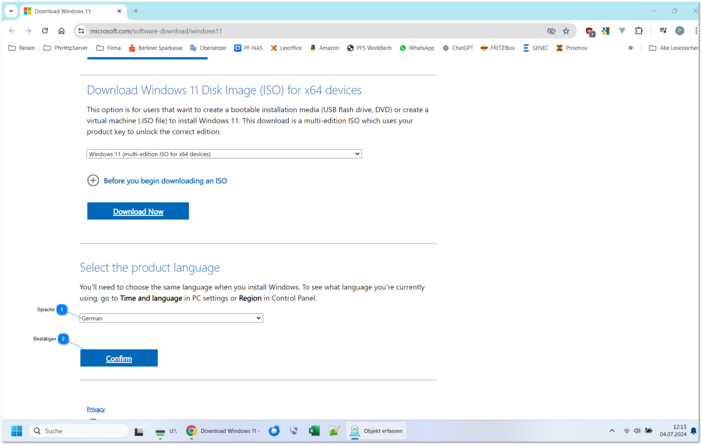Show hidden bookmarks via double chevron
This screenshot has width=702, height=445.
pos(630,48)
